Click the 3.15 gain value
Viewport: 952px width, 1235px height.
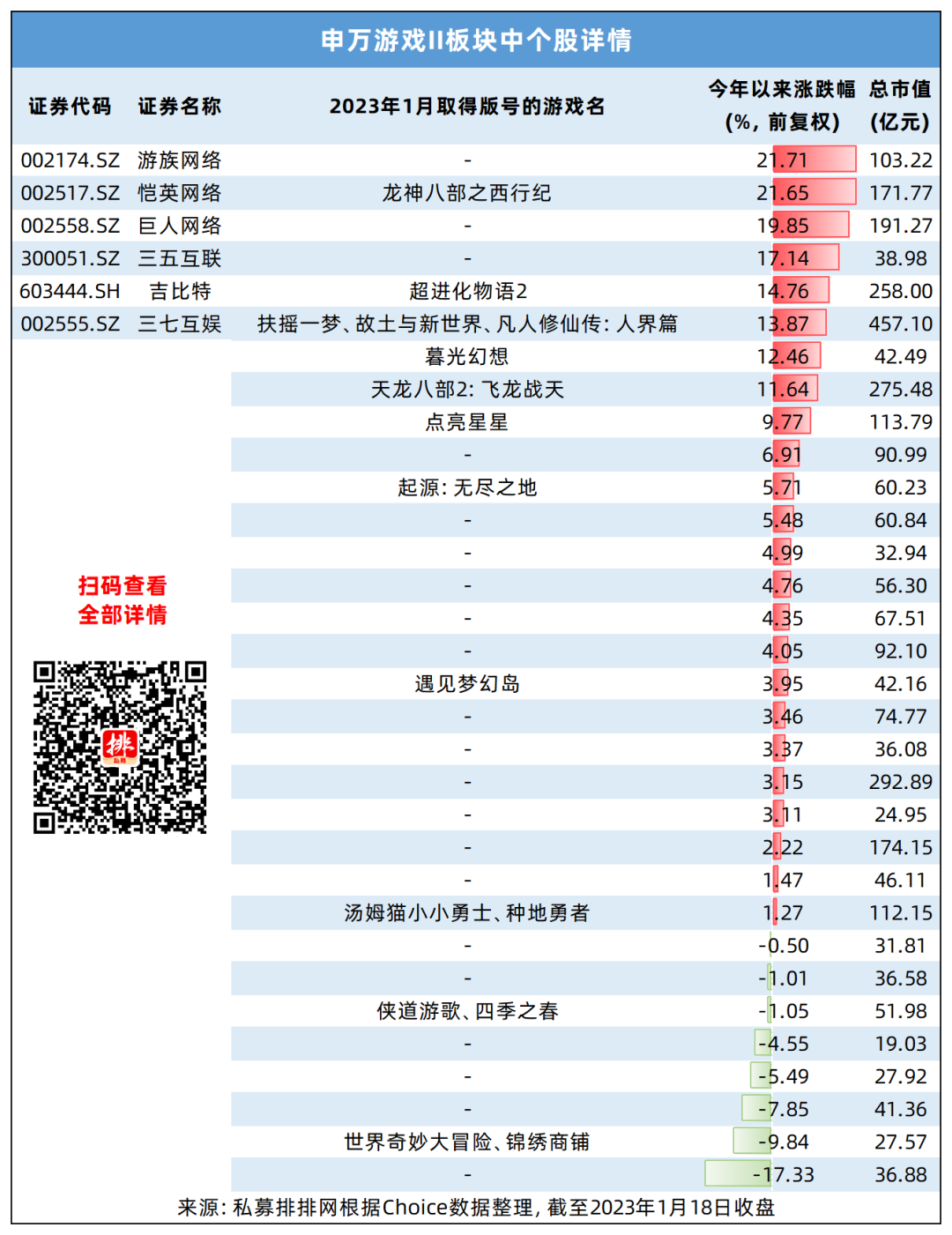pyautogui.click(x=783, y=782)
